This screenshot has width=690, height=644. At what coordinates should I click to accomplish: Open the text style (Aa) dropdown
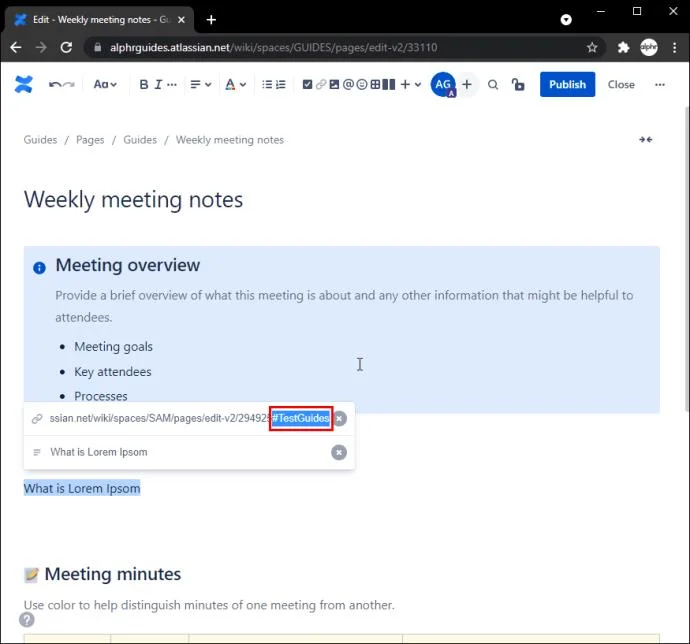(x=104, y=85)
